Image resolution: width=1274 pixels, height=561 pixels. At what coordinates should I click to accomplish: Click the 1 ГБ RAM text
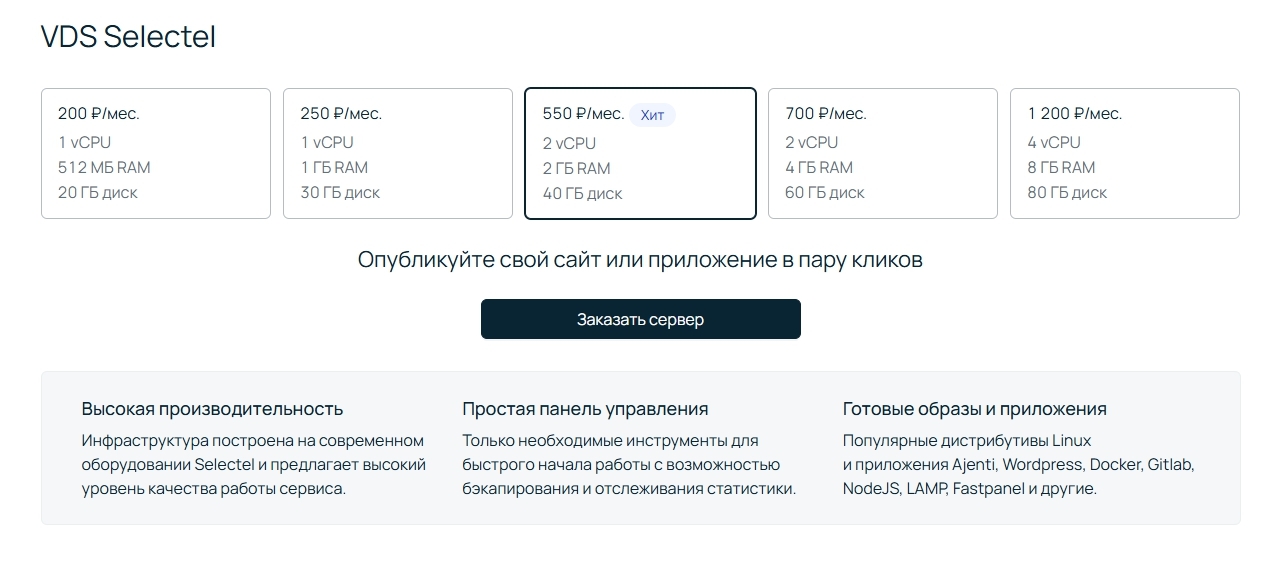334,167
